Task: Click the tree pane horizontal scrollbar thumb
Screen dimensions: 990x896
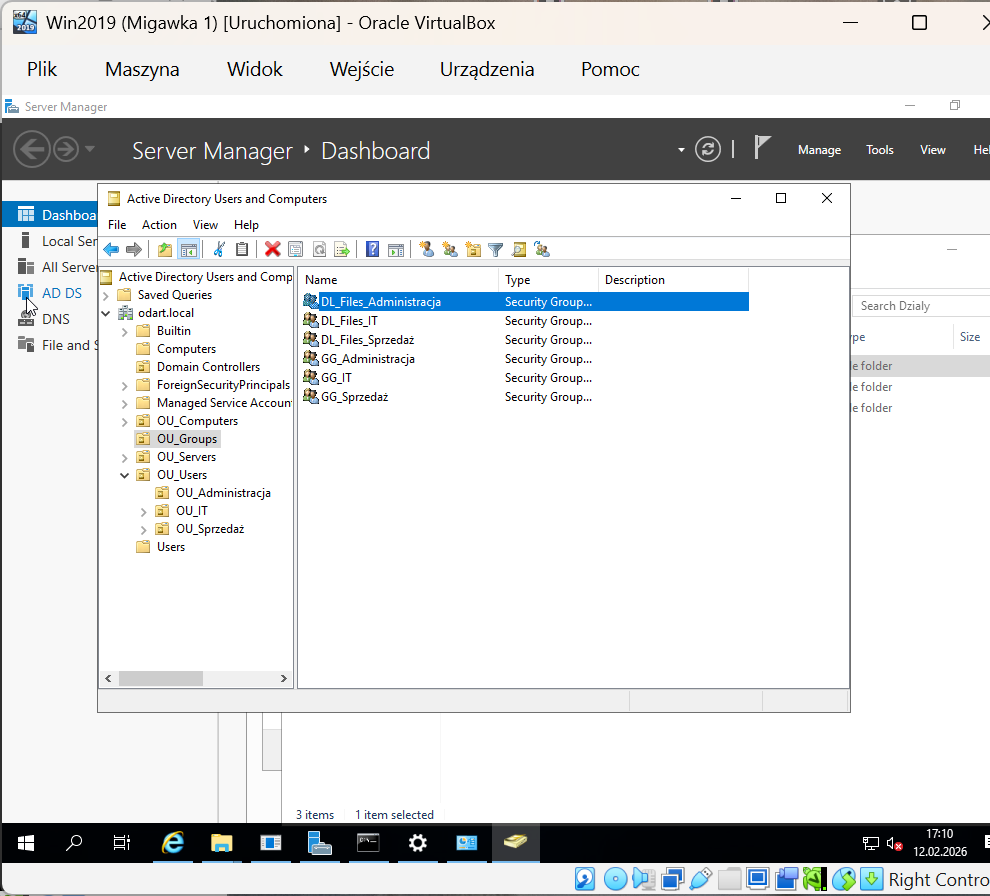Action: (160, 678)
